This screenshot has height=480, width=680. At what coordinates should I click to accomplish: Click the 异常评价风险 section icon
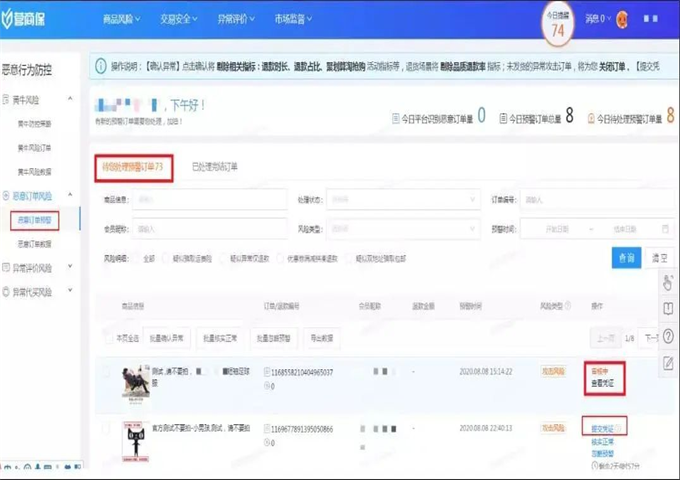pos(6,268)
